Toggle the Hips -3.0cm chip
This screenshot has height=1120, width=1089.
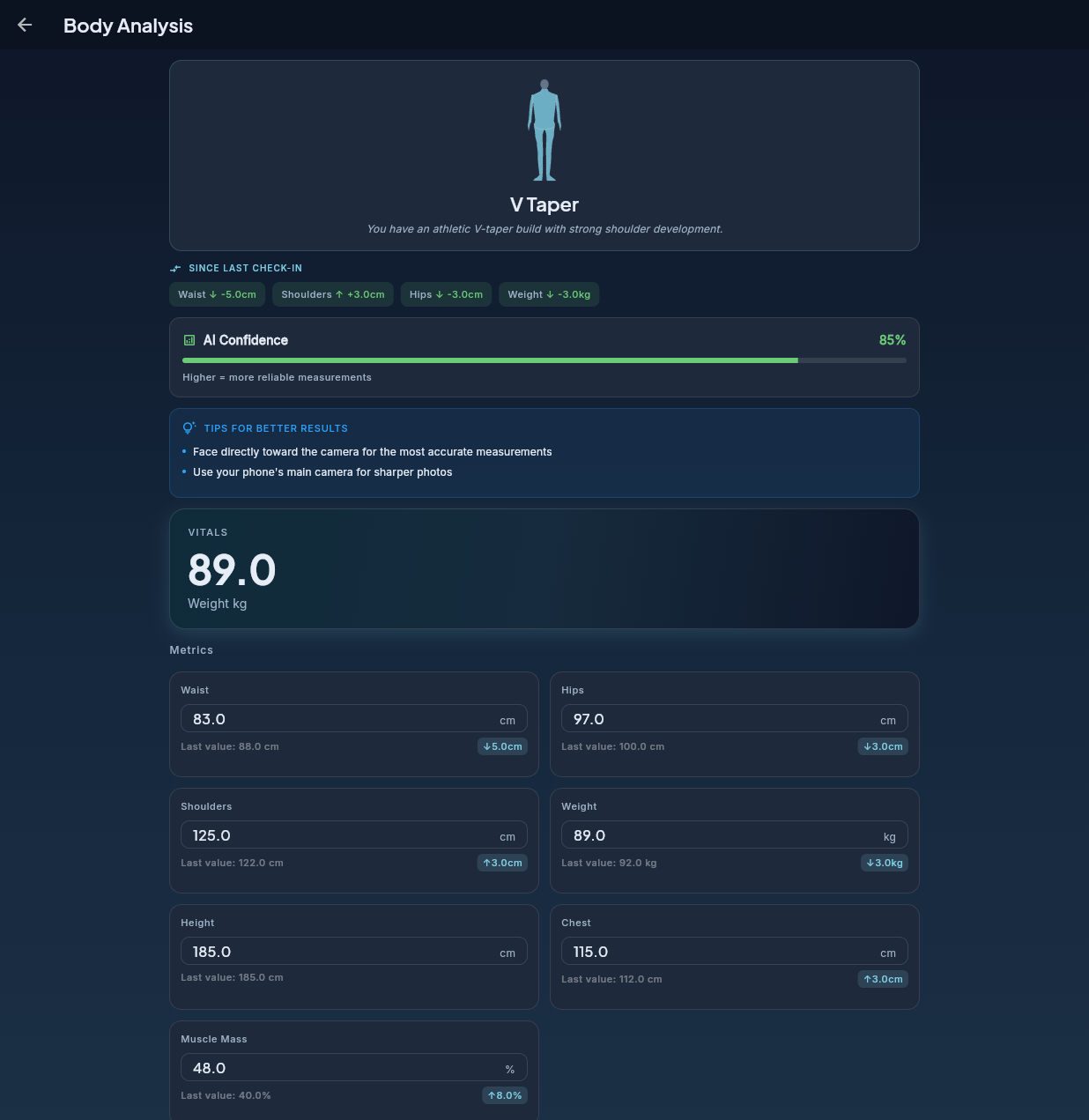446,294
